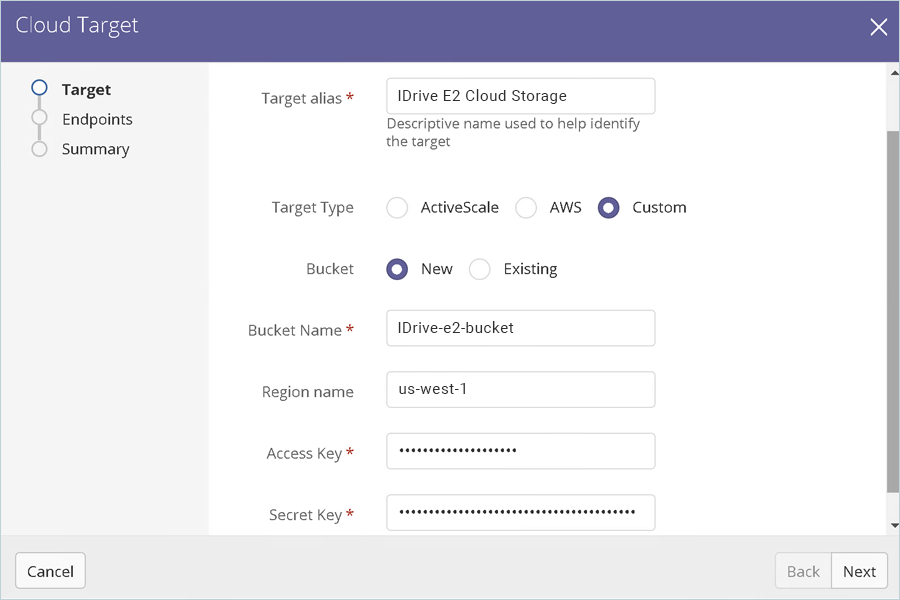Click into the Secret Key field
Viewport: 900px width, 600px height.
pos(521,512)
